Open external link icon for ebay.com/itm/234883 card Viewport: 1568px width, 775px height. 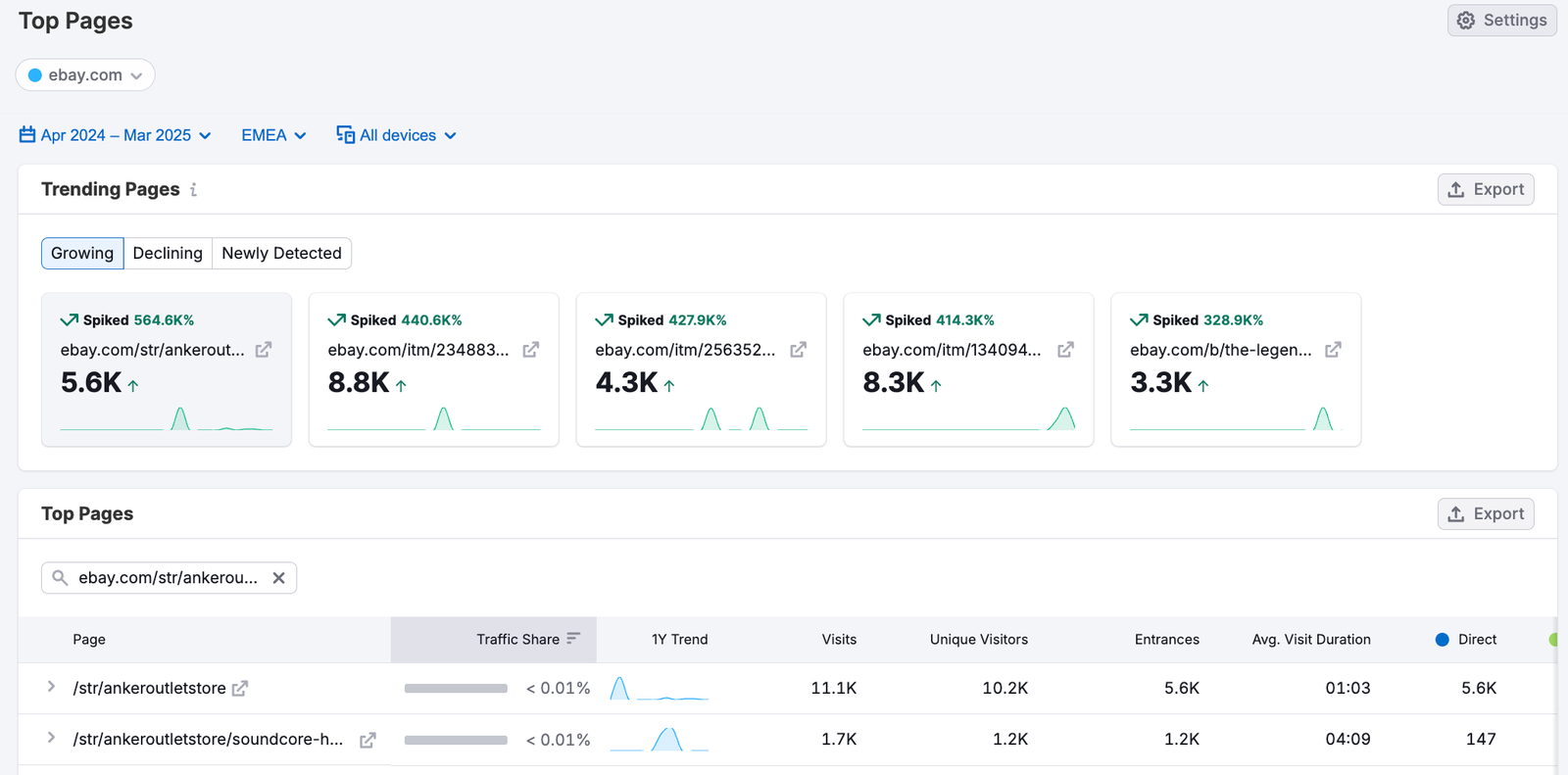pos(531,350)
